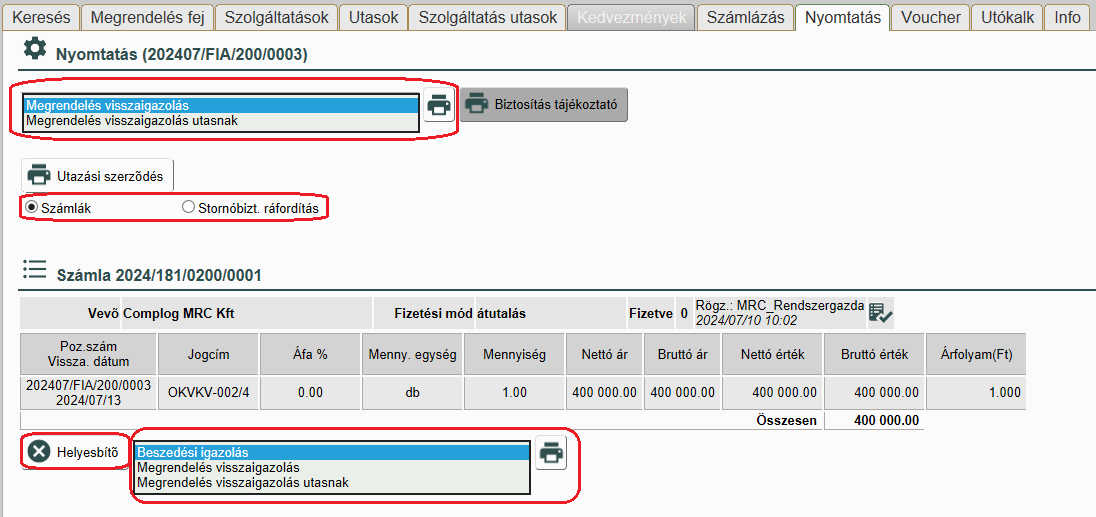Go to the Keresés tab
Image resolution: width=1096 pixels, height=517 pixels.
tap(40, 17)
